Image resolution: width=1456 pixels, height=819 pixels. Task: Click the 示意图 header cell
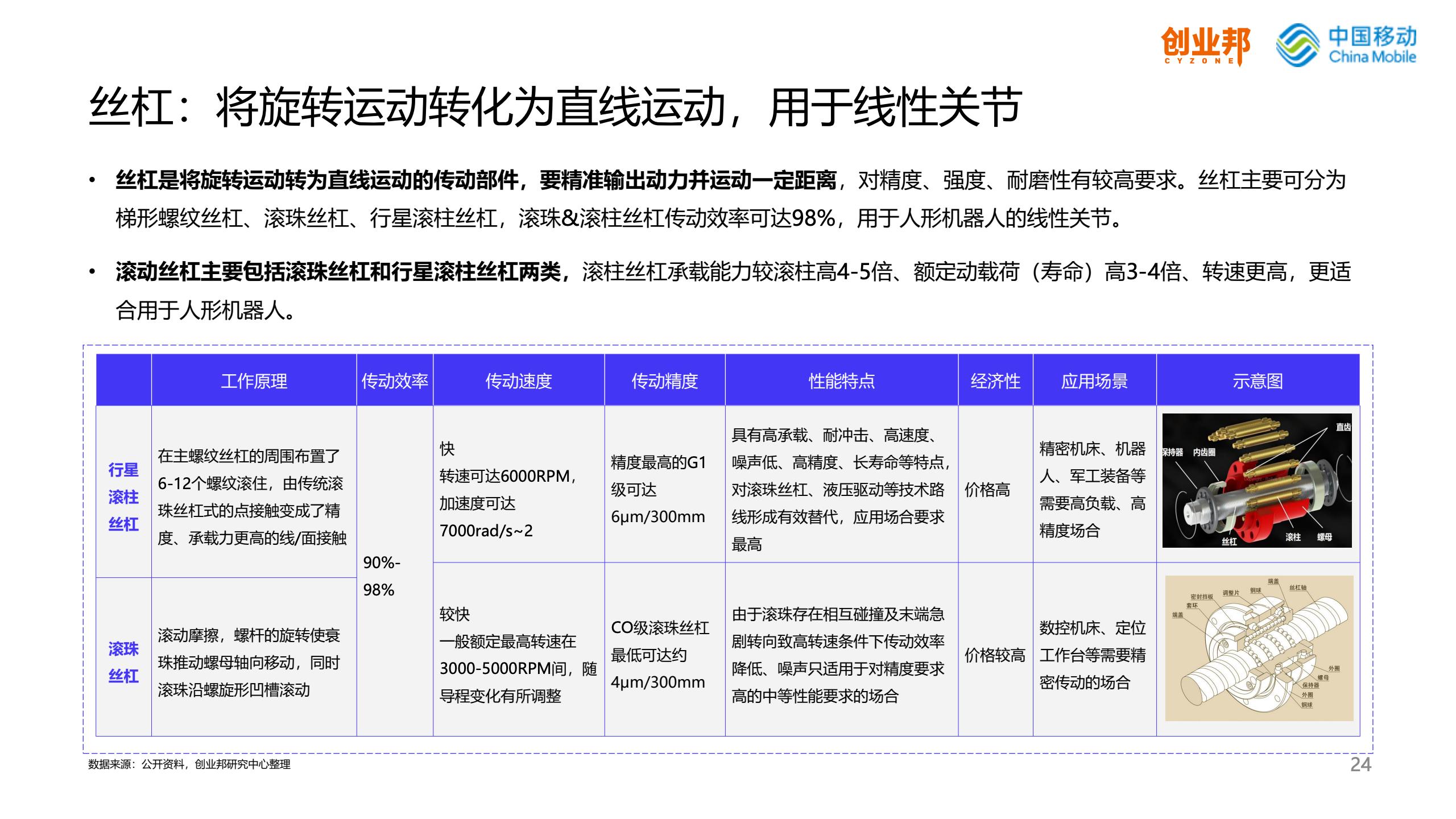point(1258,380)
